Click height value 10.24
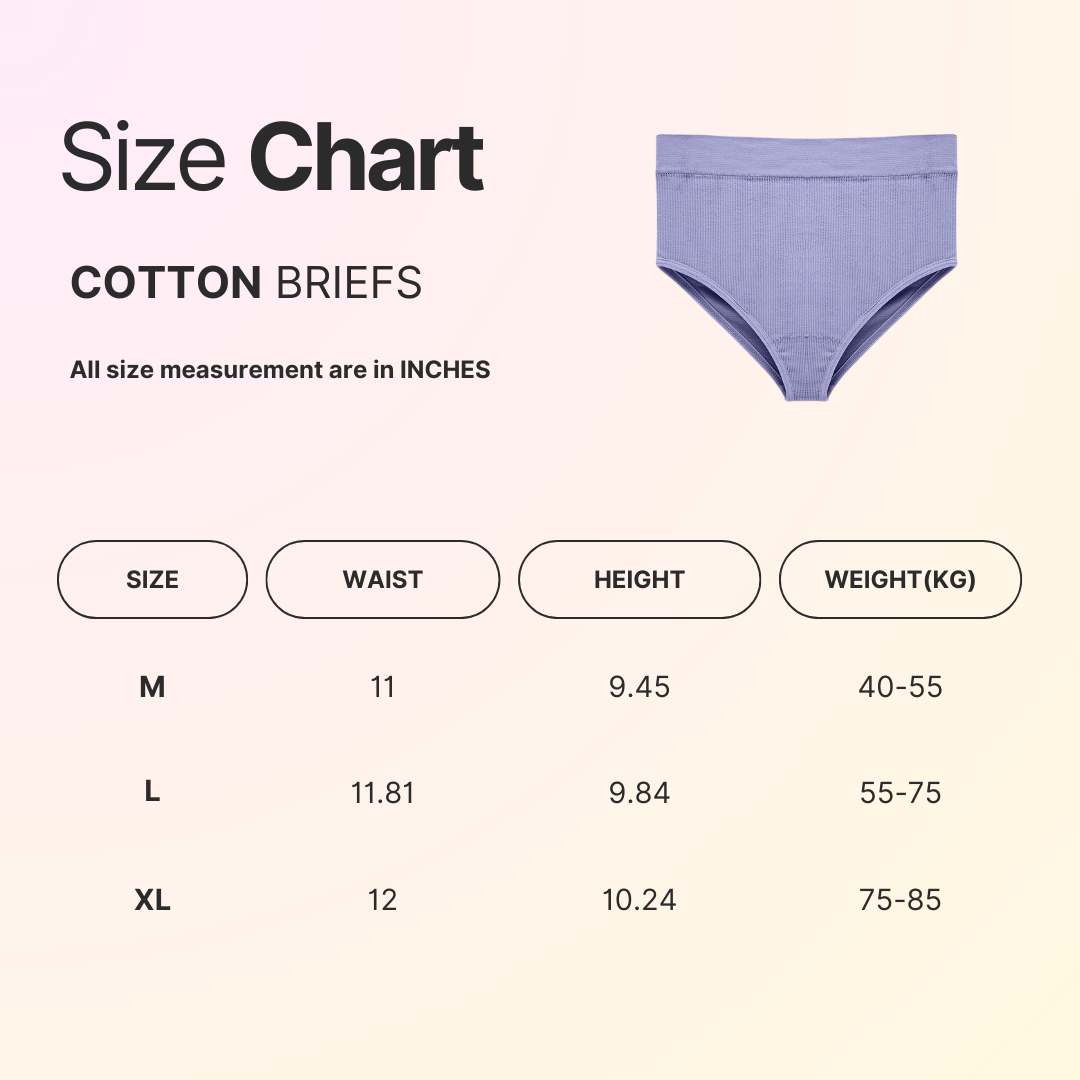 pos(639,900)
